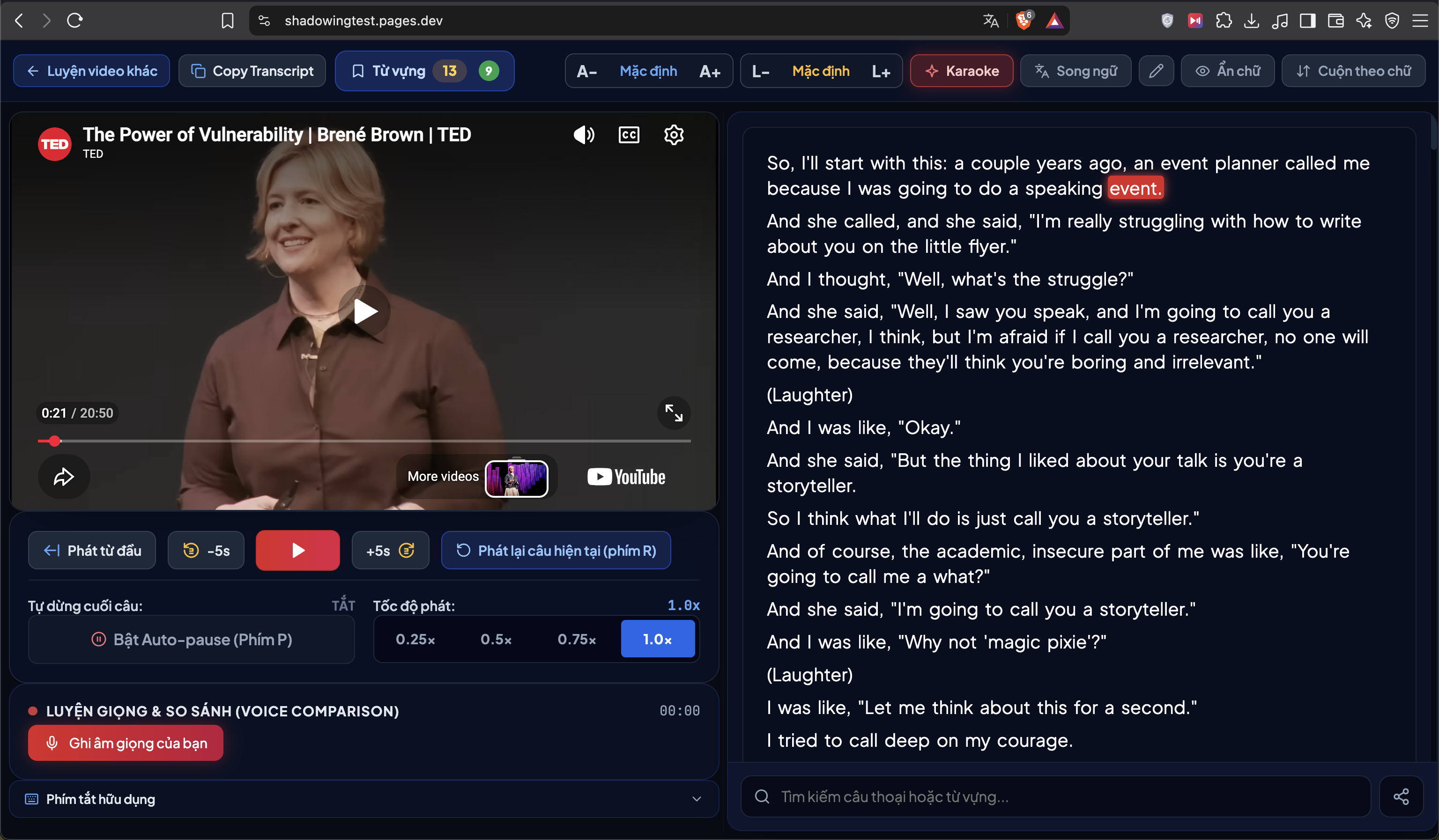This screenshot has height=840, width=1439.
Task: Click Ghi âm giọng của bạn record button
Action: coord(126,743)
